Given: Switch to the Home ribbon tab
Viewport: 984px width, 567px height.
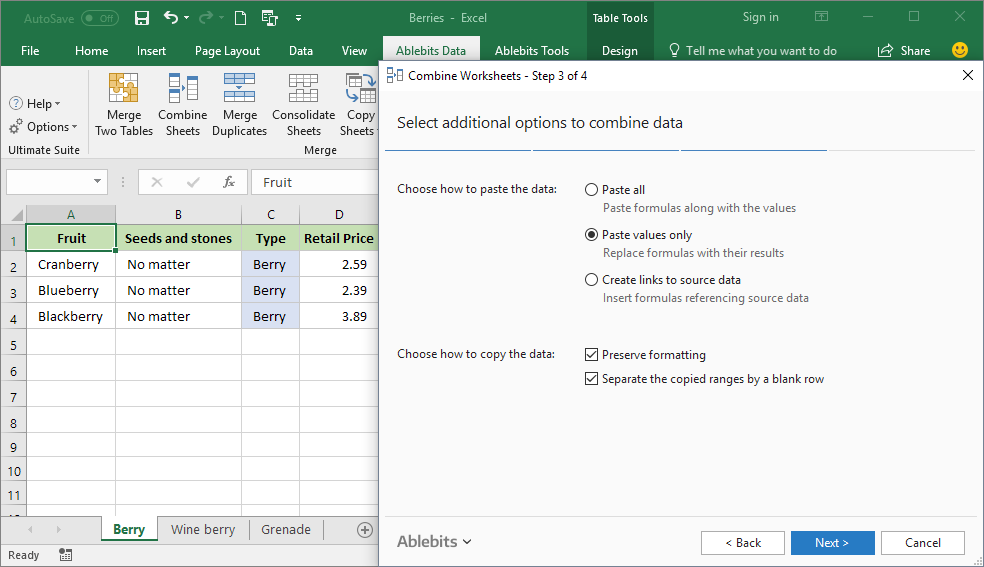Looking at the screenshot, I should pyautogui.click(x=91, y=51).
